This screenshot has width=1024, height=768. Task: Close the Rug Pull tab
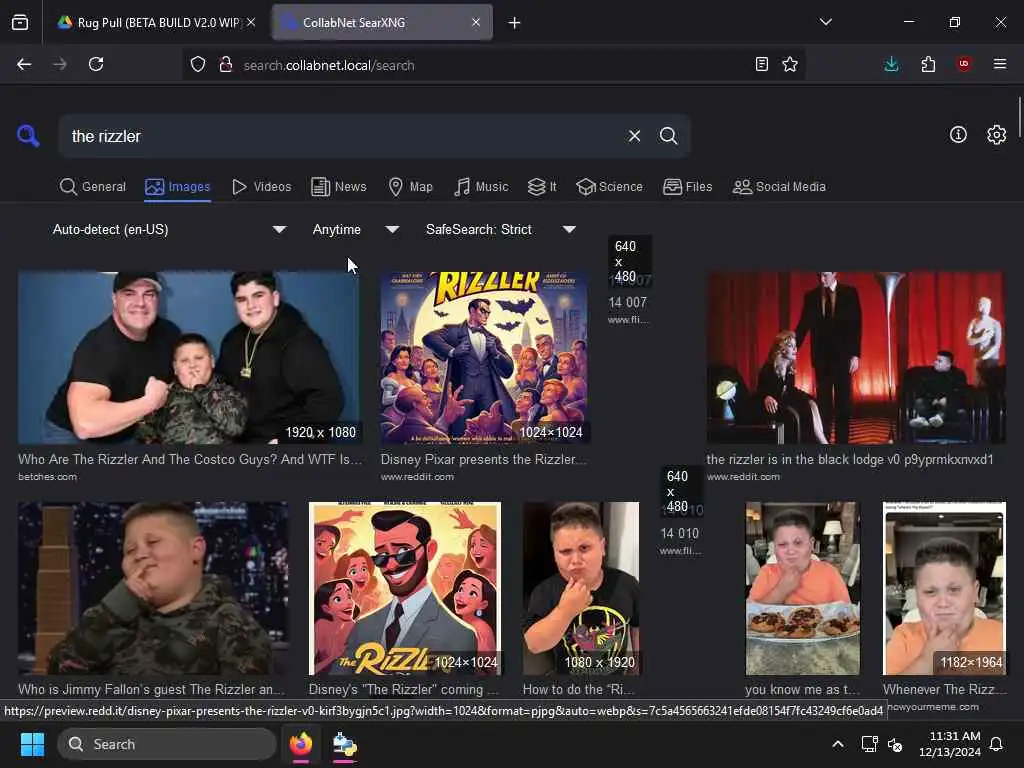coord(251,22)
